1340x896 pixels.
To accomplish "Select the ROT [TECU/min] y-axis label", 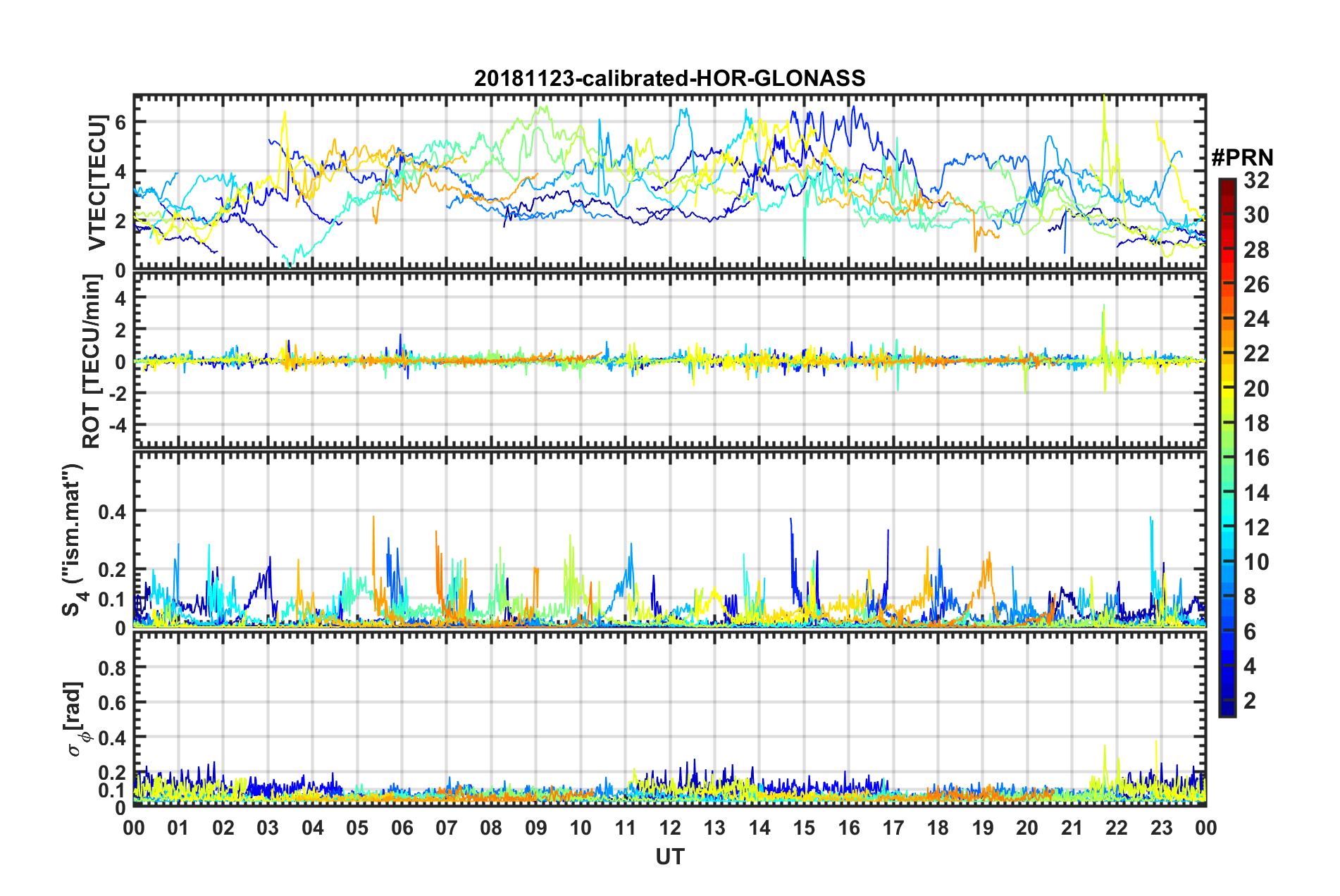I will coord(92,361).
